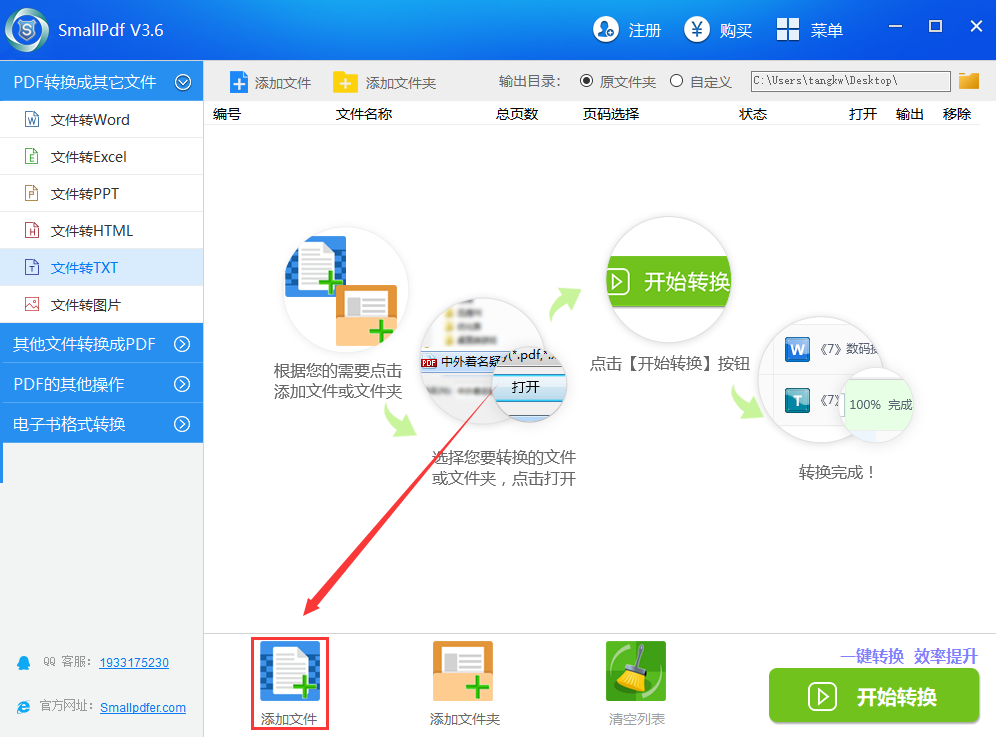Open the 购买 purchase option
This screenshot has height=737, width=996.
[x=718, y=30]
